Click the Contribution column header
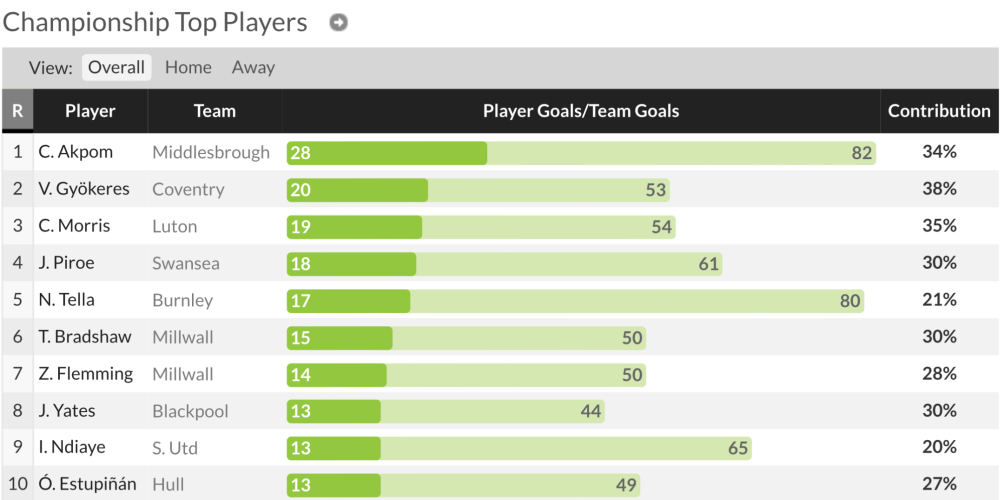The image size is (1004, 500). coord(939,111)
